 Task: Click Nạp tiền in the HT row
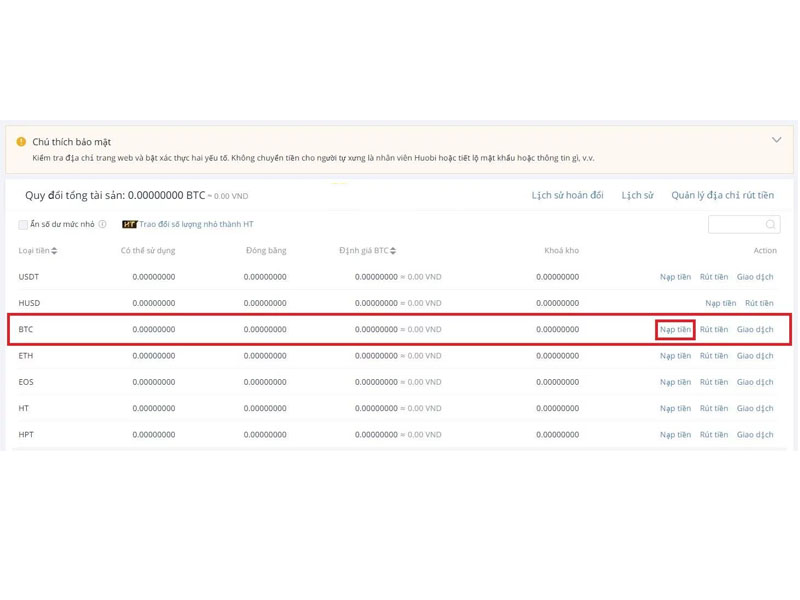675,408
